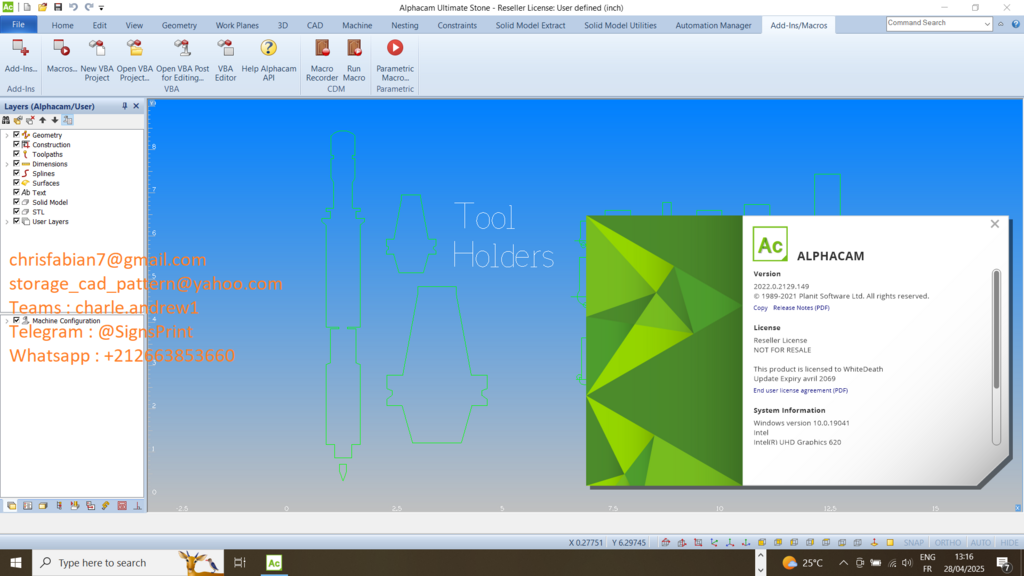Viewport: 1024px width, 576px height.
Task: Open quick access toolbar customize arrow
Action: [101, 8]
